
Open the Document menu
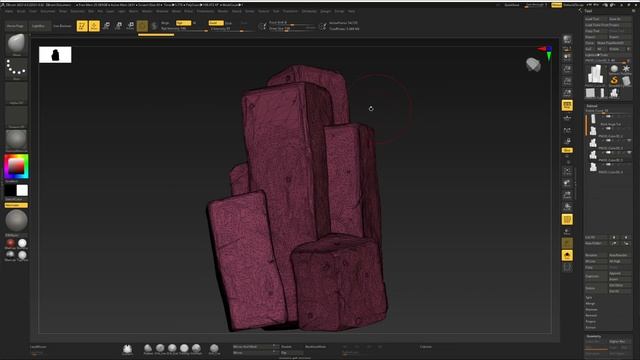point(47,11)
